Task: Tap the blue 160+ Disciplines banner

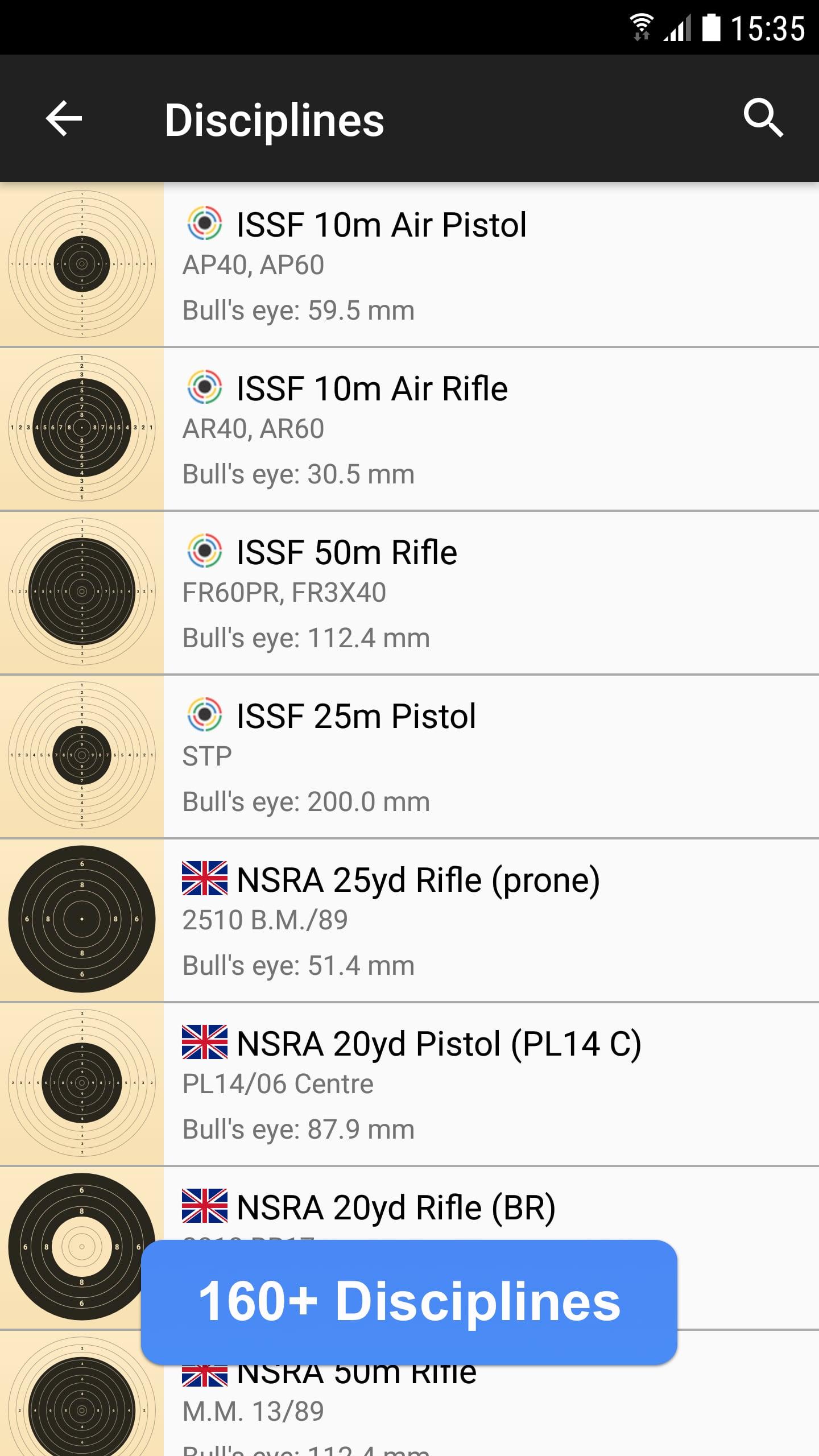Action: (x=409, y=1301)
